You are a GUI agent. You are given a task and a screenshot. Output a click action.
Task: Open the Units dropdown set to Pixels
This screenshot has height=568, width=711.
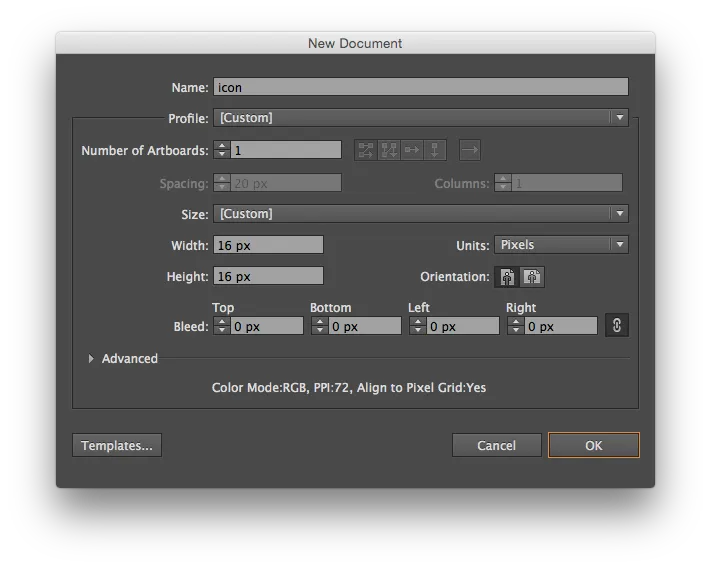tap(561, 245)
